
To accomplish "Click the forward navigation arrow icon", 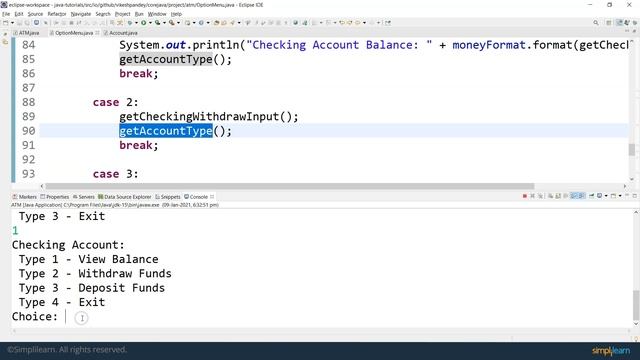I will tap(371, 23).
